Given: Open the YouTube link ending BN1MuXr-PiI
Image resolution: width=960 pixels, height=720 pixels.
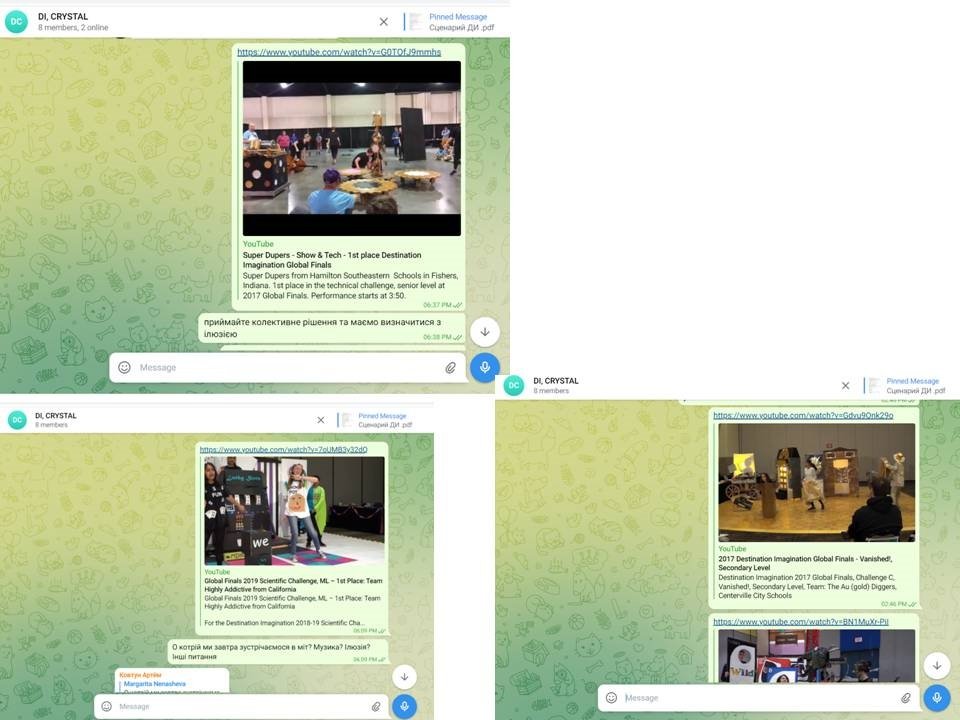Looking at the screenshot, I should tap(801, 621).
